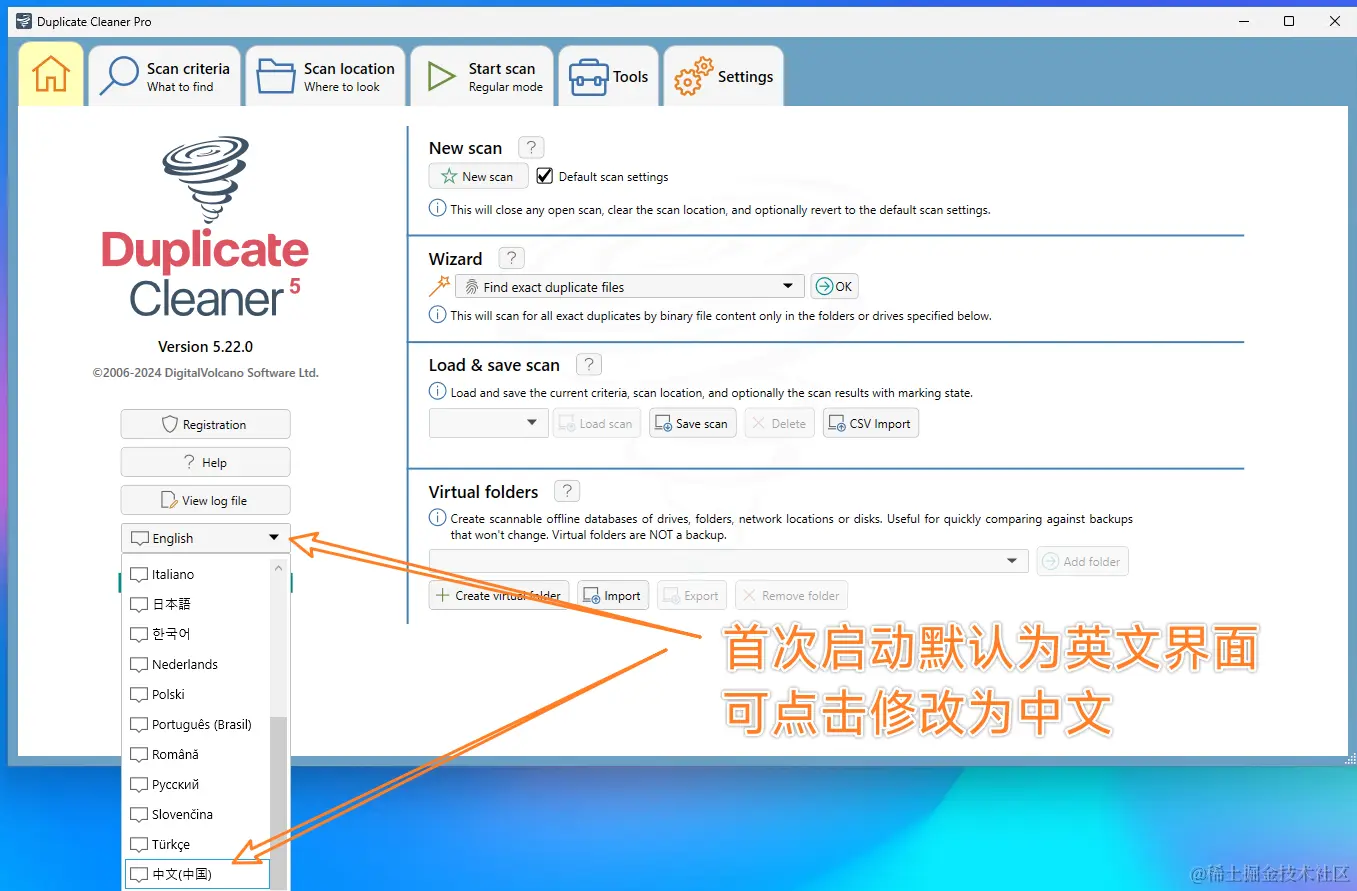Viewport: 1357px width, 891px height.
Task: Choose Русский language option
Action: [197, 784]
